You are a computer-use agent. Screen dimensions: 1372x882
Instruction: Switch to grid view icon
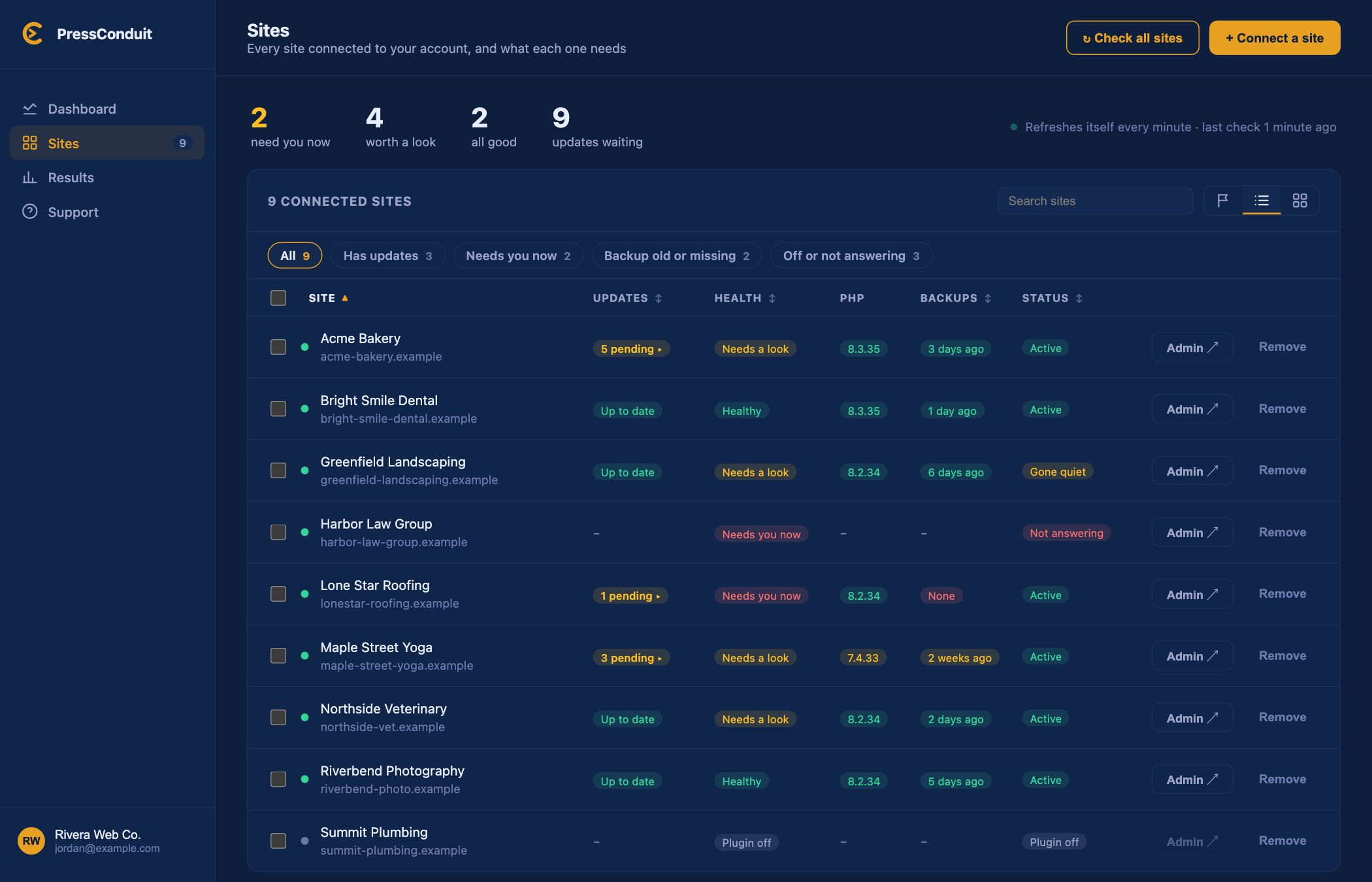1299,201
